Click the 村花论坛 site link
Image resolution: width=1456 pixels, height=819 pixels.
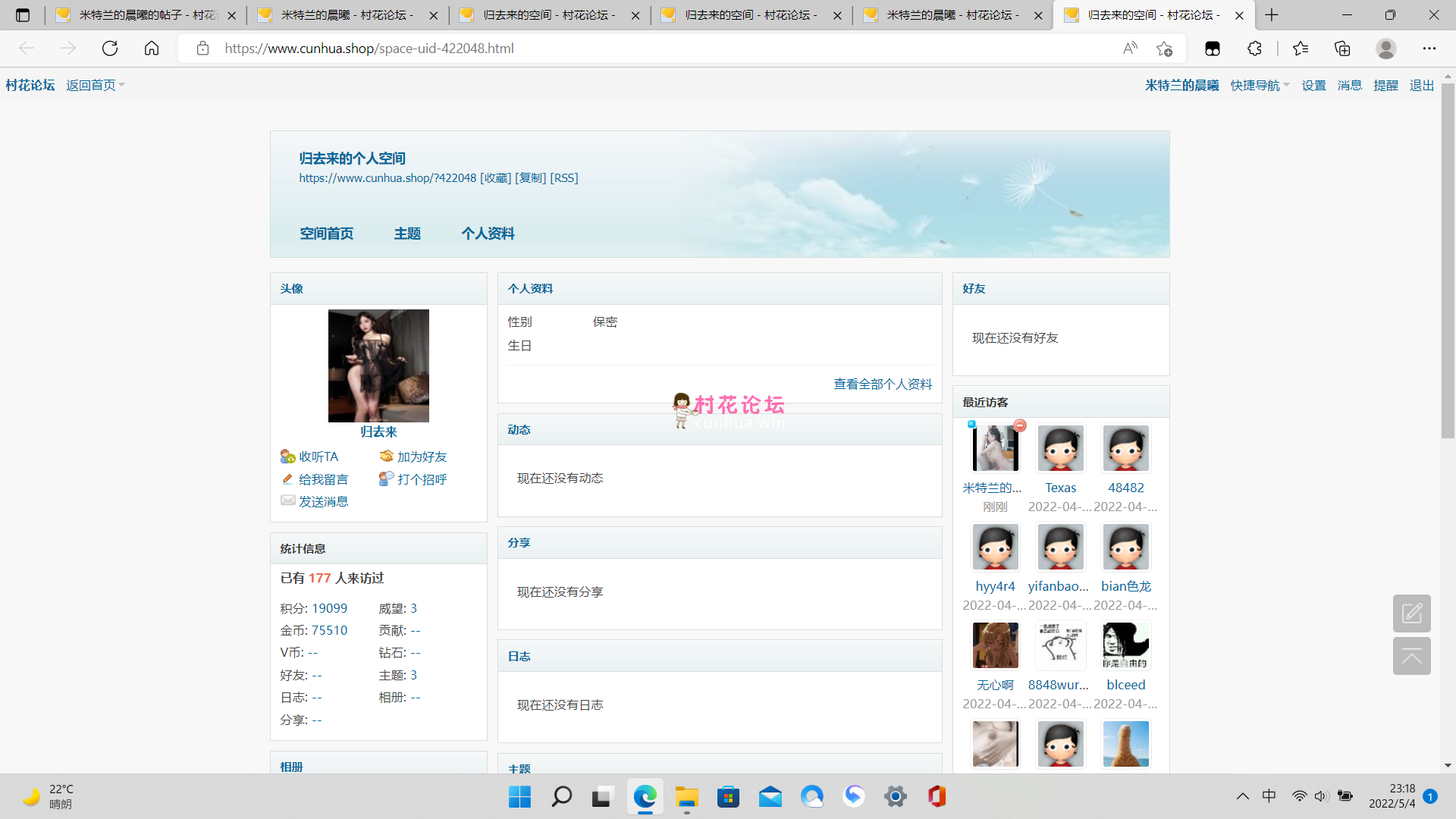coord(30,85)
